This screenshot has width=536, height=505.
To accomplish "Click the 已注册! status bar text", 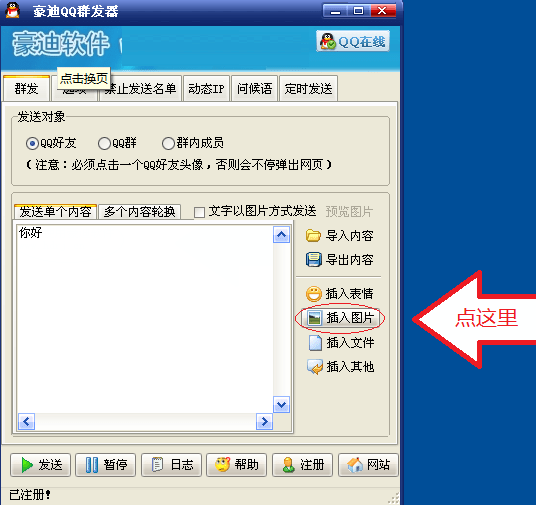I will click(x=30, y=495).
